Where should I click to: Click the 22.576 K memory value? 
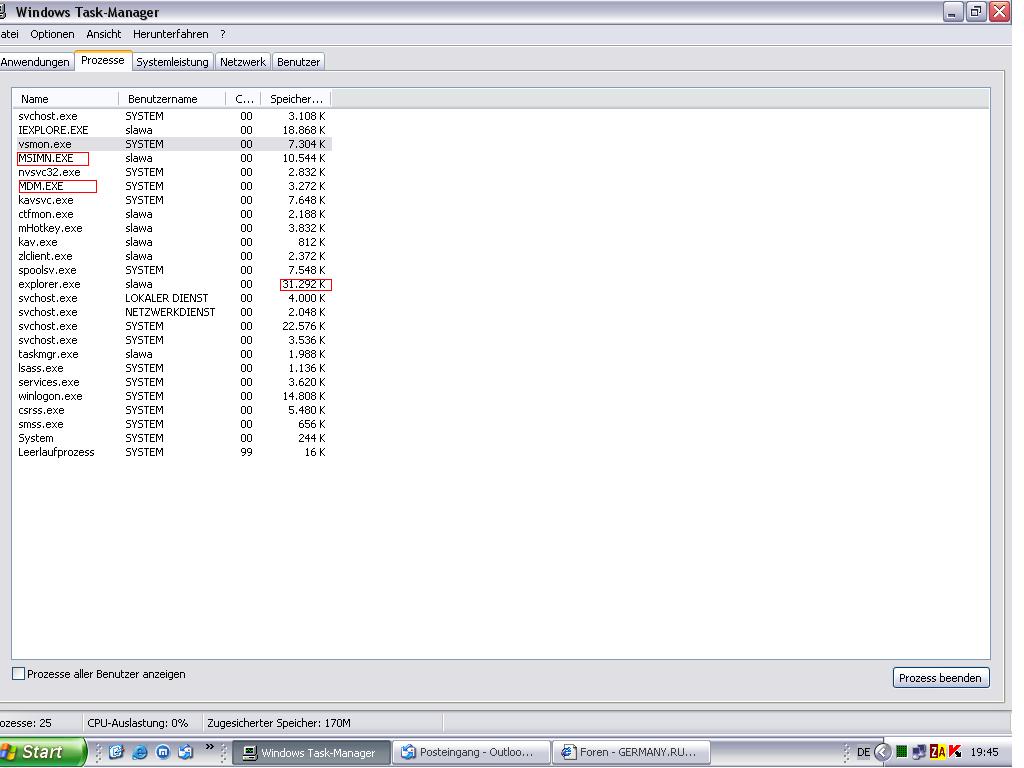click(x=304, y=326)
